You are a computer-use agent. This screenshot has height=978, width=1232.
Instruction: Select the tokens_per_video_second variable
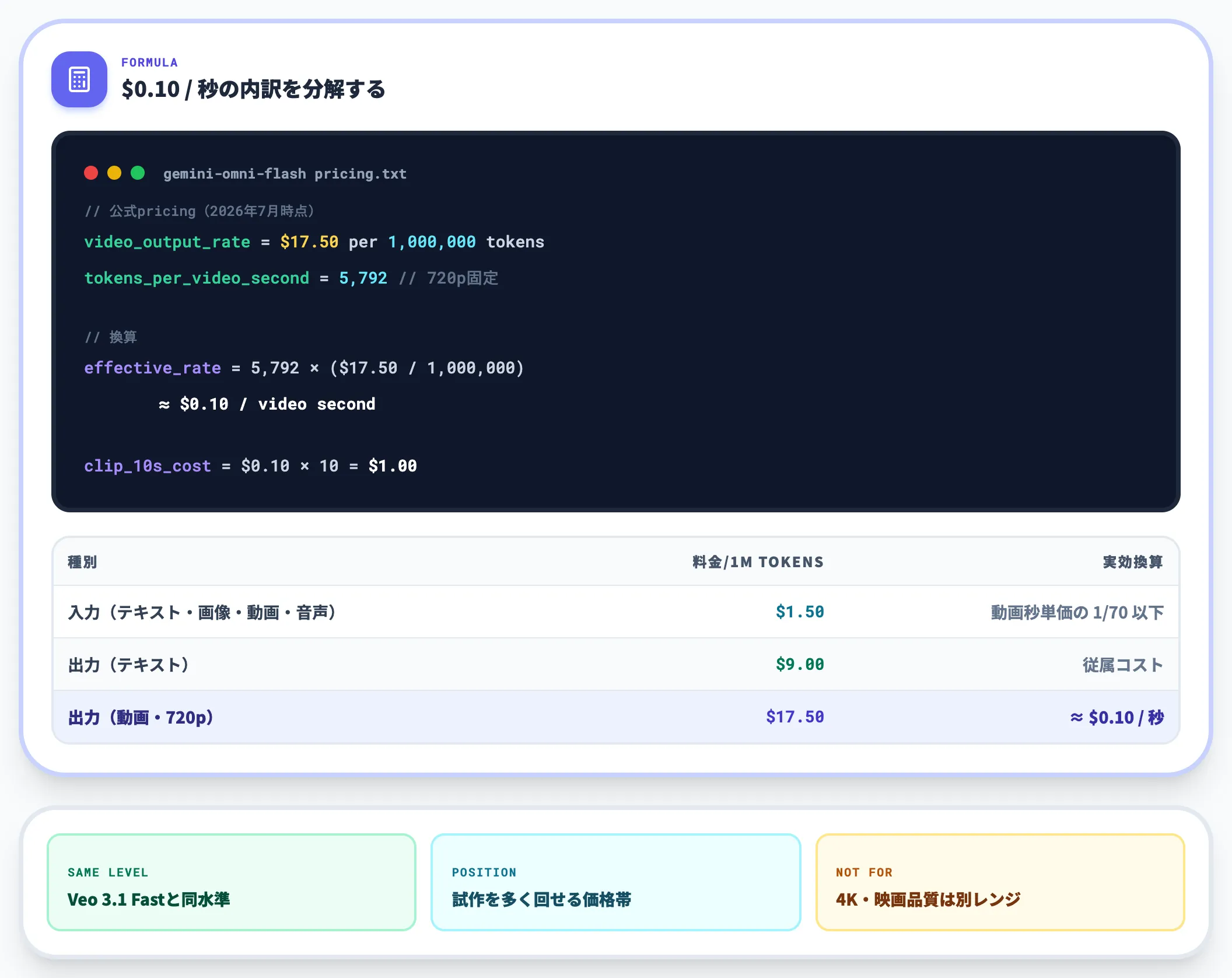pos(197,278)
